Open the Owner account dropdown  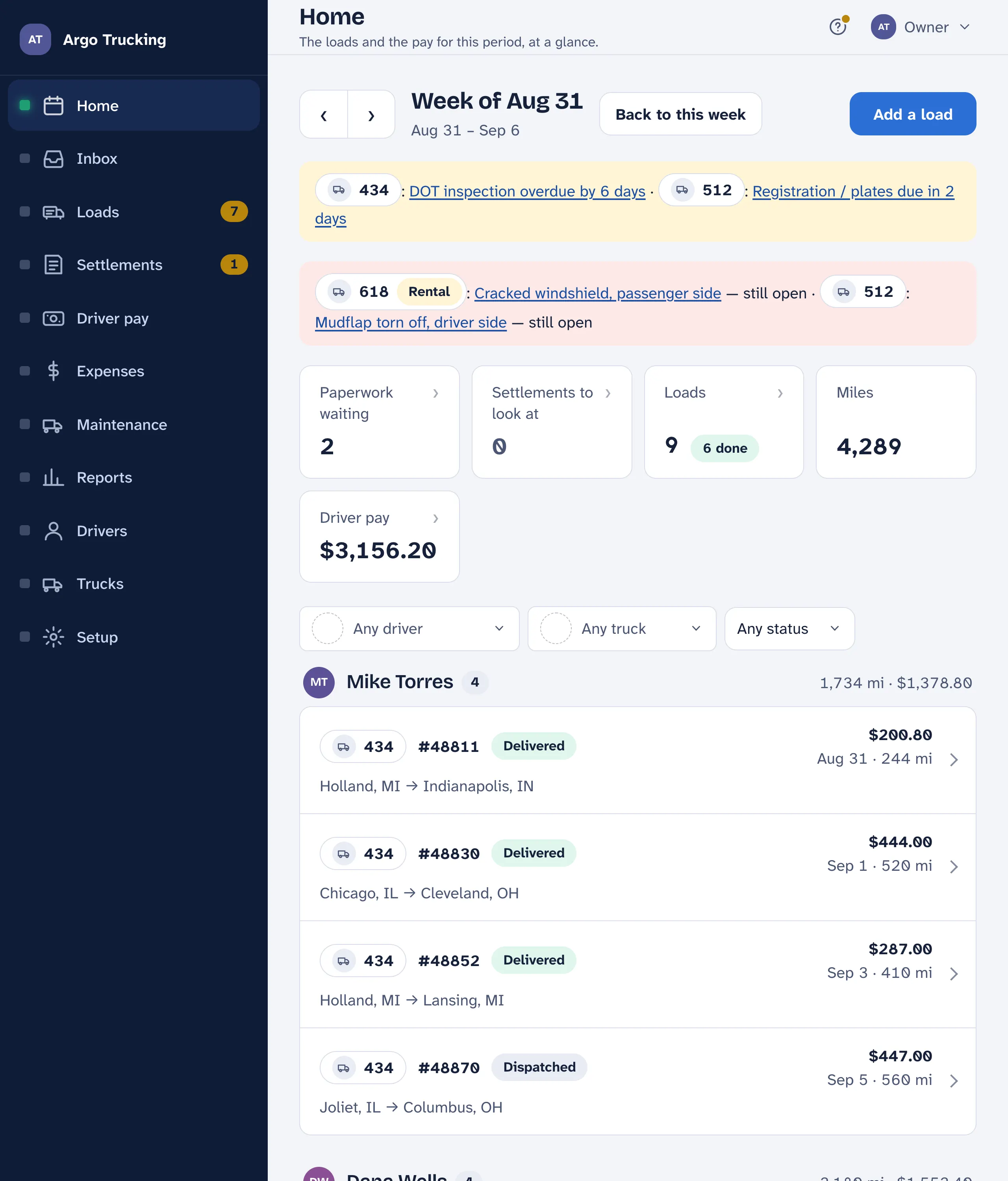(x=921, y=27)
